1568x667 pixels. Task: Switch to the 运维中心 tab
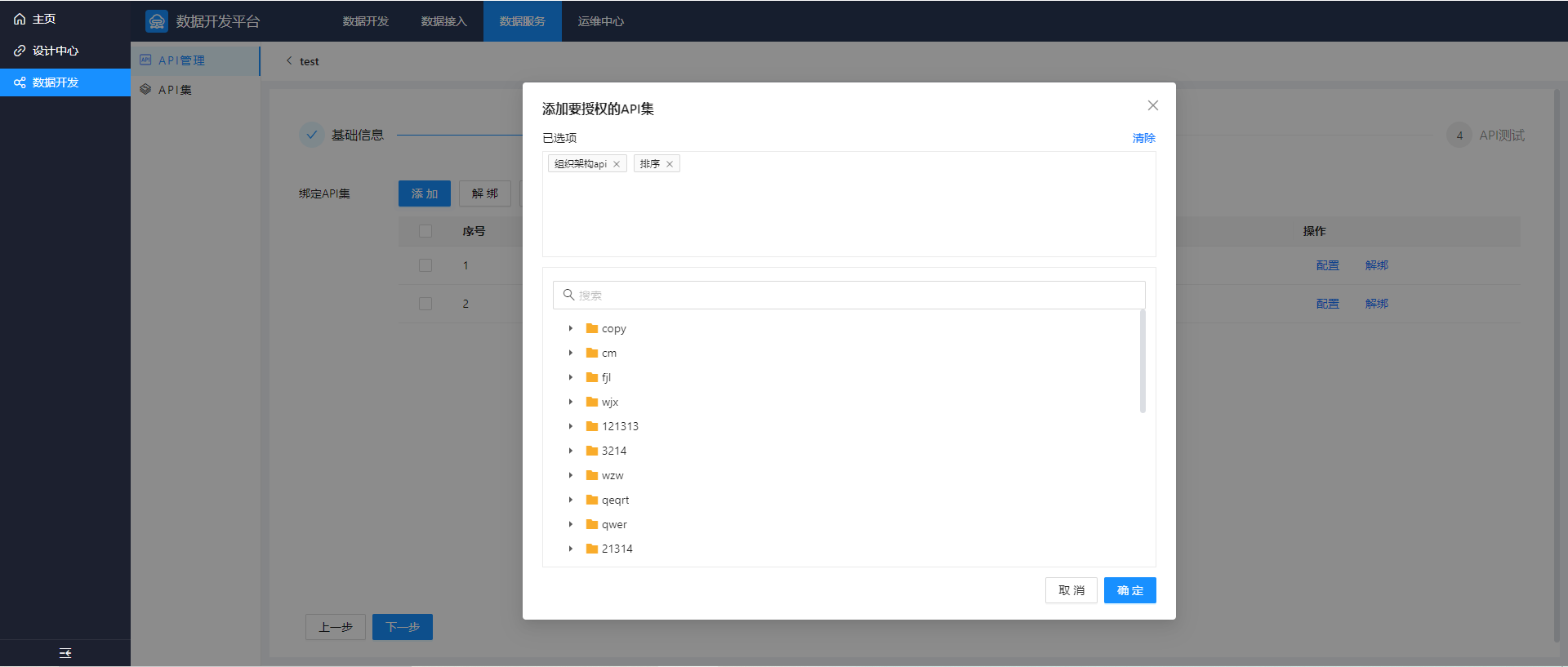(600, 21)
